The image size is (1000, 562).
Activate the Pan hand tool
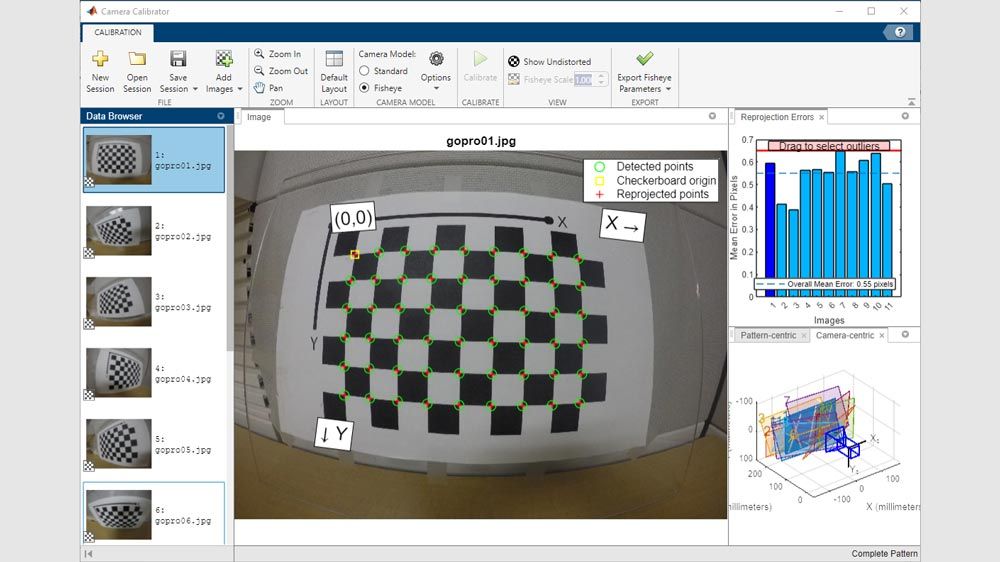coord(268,88)
